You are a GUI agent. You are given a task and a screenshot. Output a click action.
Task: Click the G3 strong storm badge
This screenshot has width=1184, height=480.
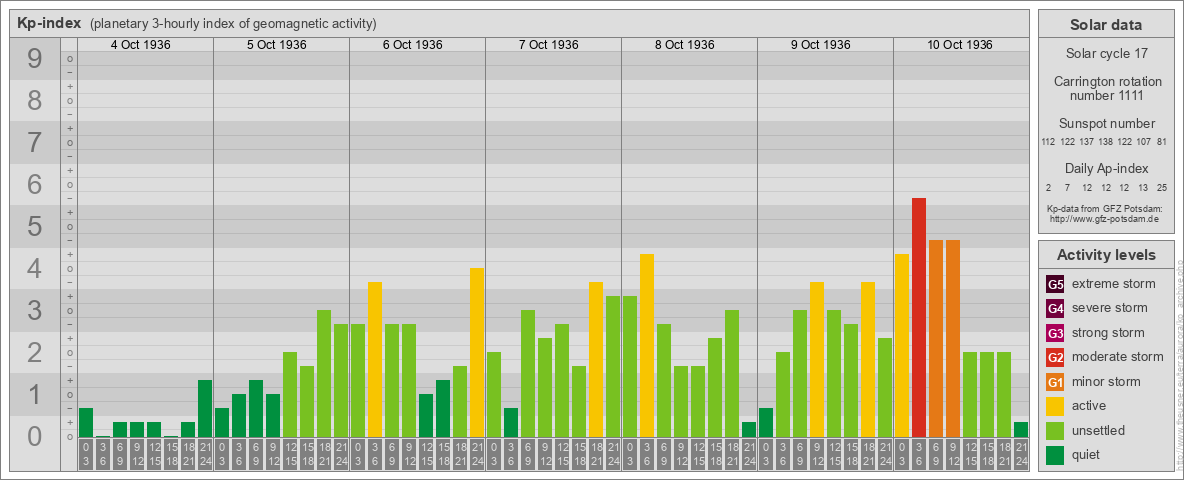[x=1055, y=333]
